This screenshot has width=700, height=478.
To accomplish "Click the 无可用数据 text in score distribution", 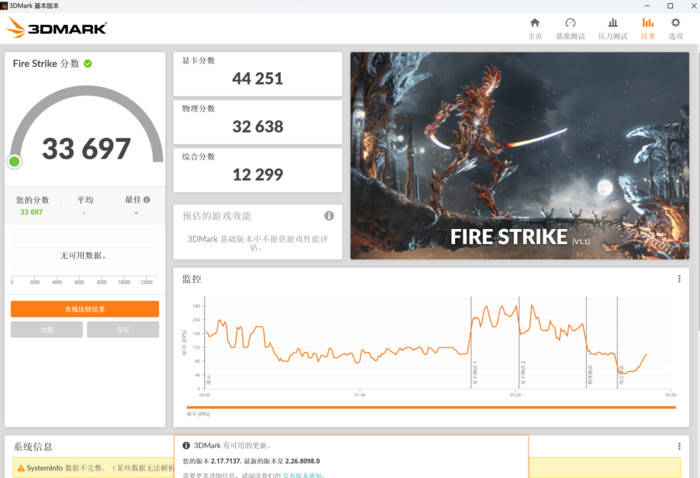I will tap(83, 255).
